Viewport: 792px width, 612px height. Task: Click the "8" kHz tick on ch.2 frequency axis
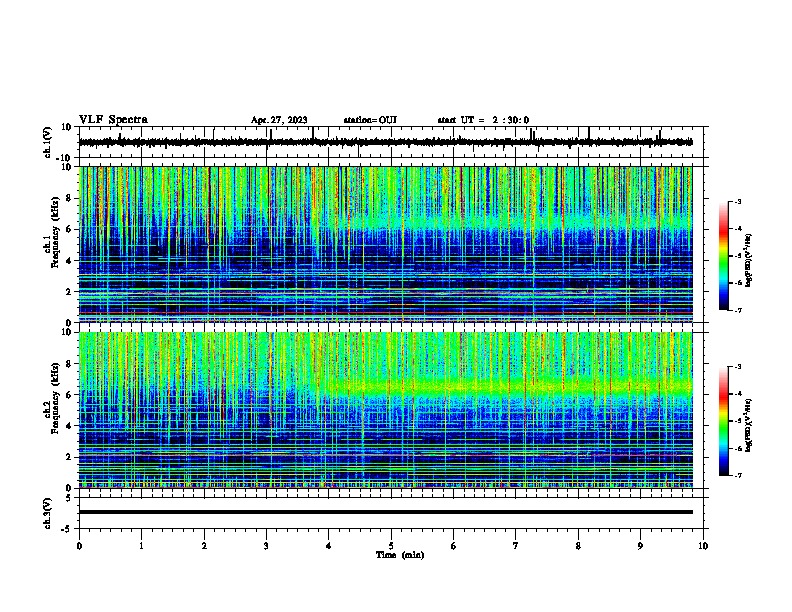70,364
